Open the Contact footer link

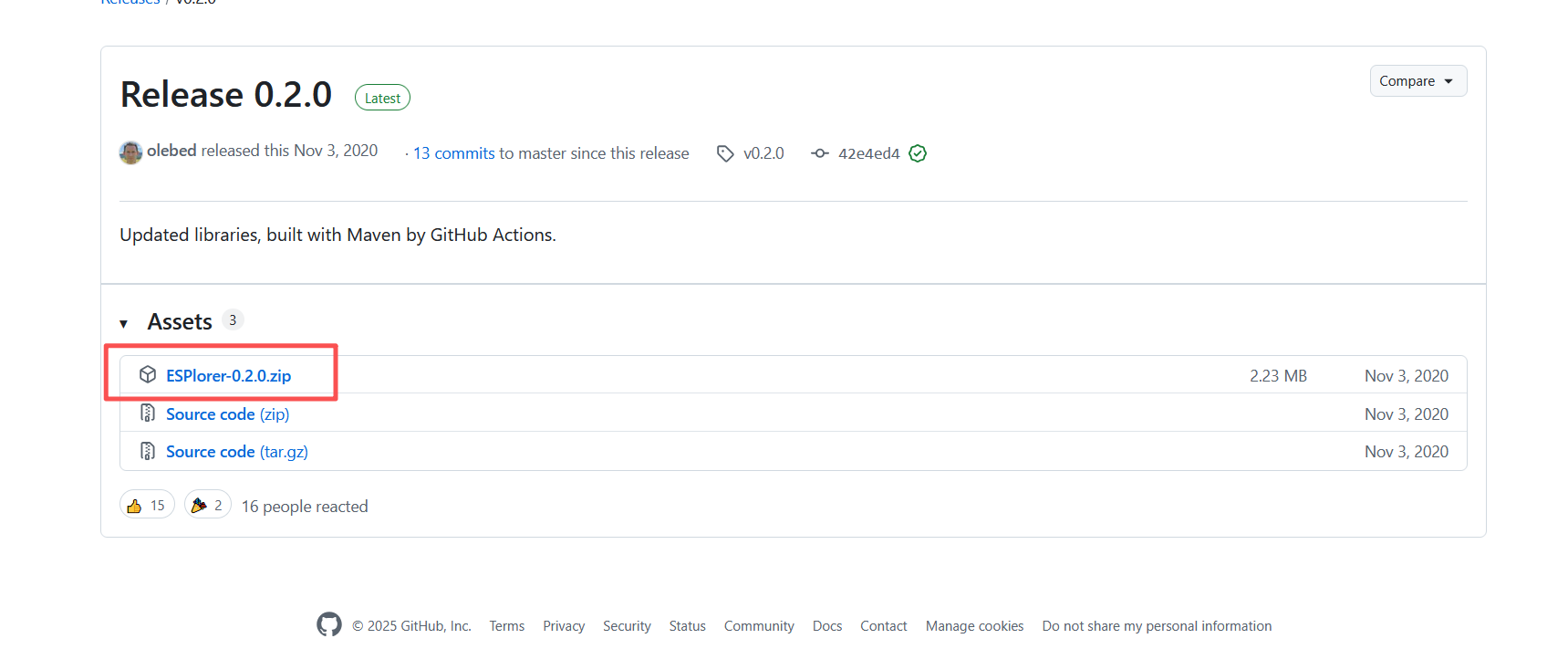(884, 626)
